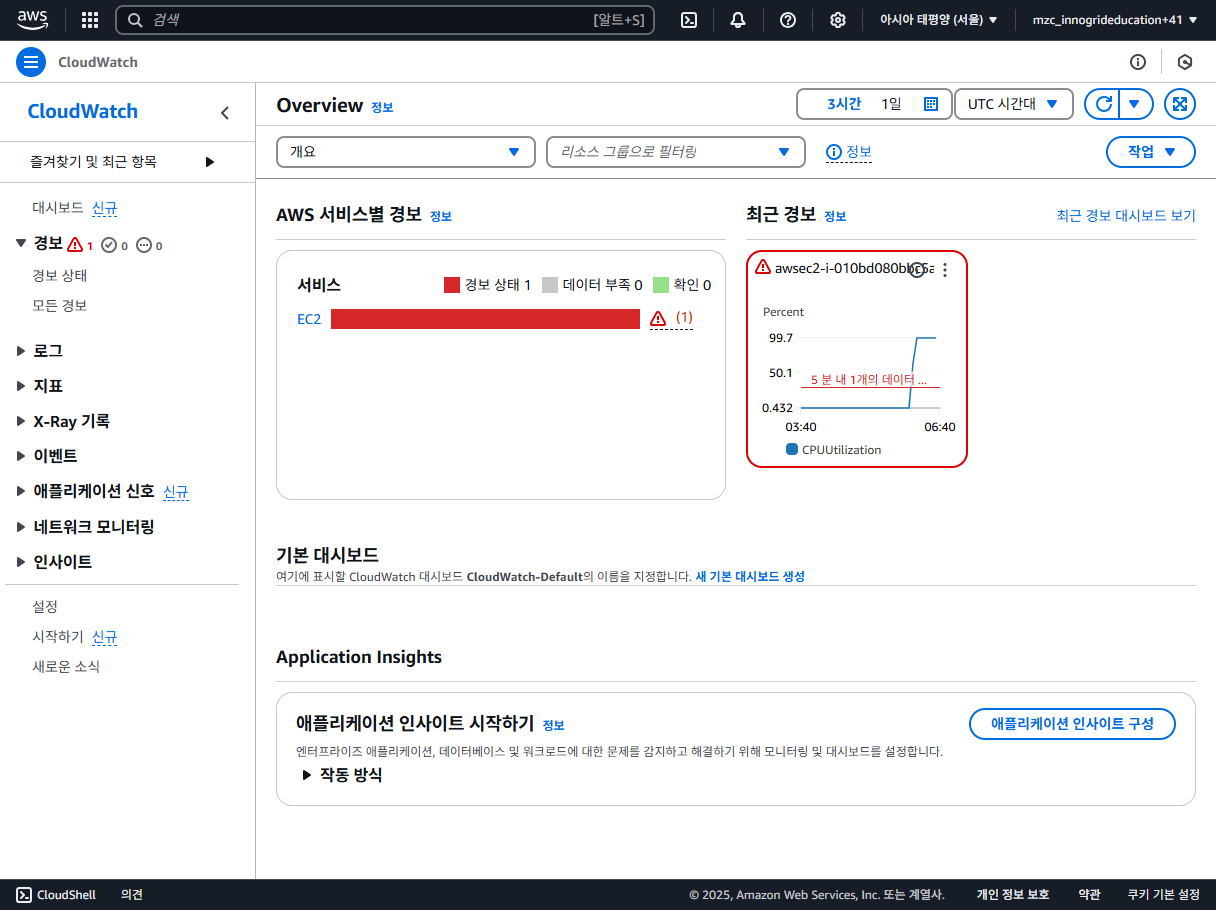Click 정보 link next to Overview title
The height and width of the screenshot is (910, 1216).
(x=382, y=107)
